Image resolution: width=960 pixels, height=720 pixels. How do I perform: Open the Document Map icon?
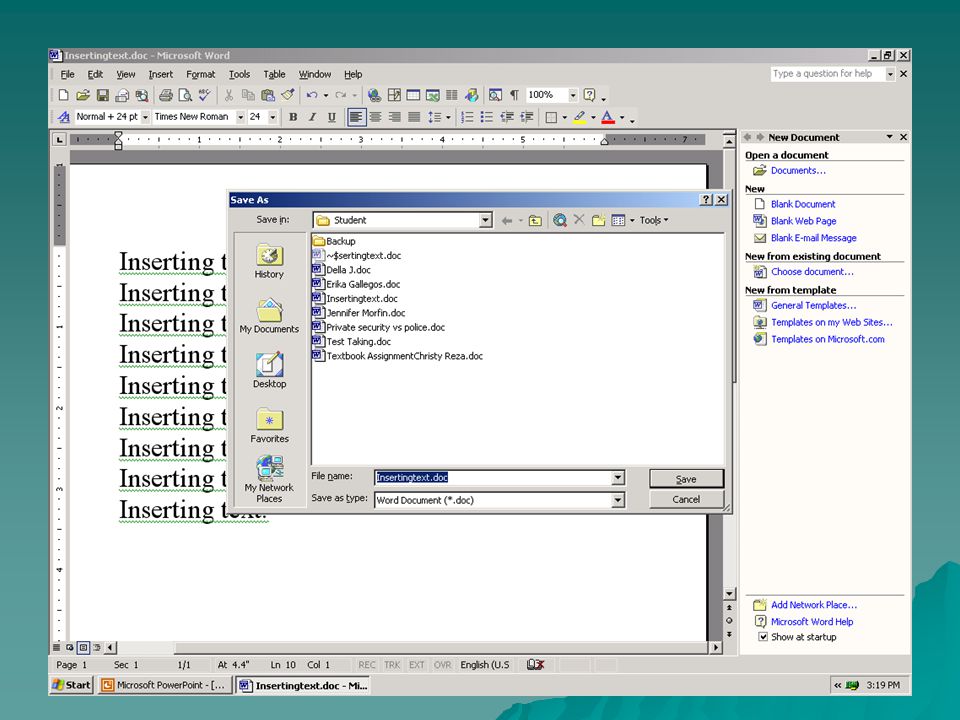coord(495,95)
